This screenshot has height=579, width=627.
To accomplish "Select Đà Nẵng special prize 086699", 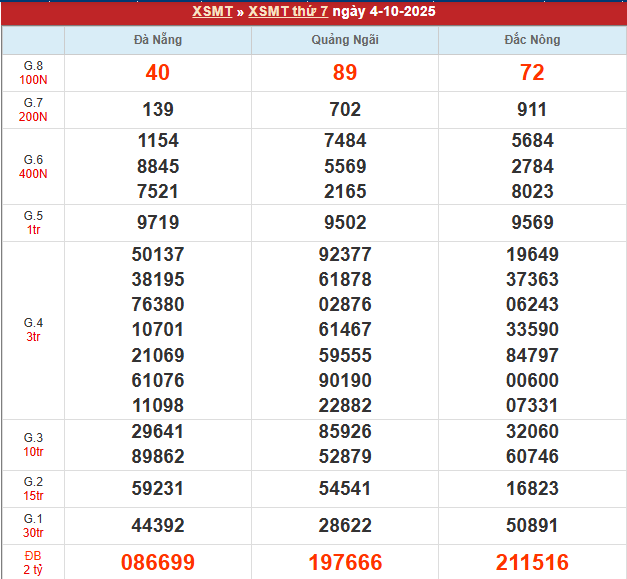I will [158, 563].
